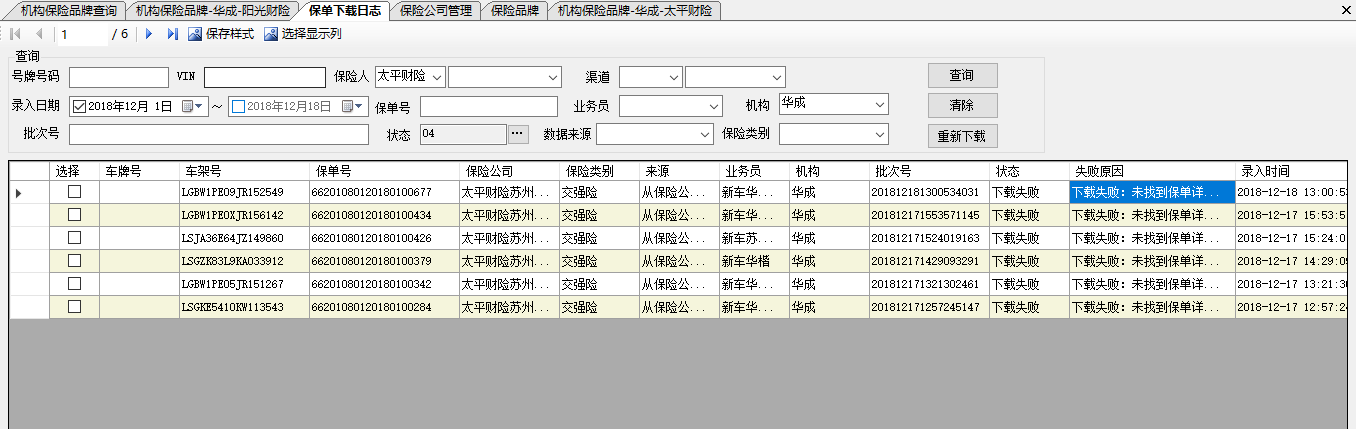Viewport: 1356px width, 429px height.
Task: Open calendar for end date 2018年12月18日
Action: click(x=352, y=106)
